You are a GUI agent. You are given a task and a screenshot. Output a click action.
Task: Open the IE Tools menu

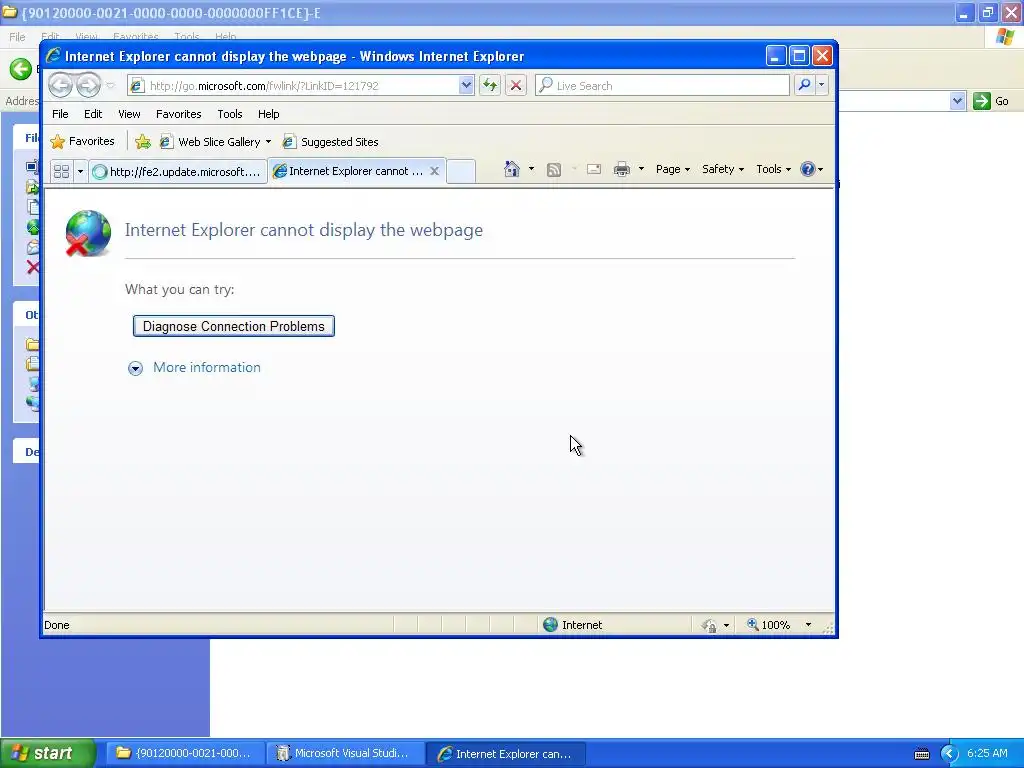point(230,114)
